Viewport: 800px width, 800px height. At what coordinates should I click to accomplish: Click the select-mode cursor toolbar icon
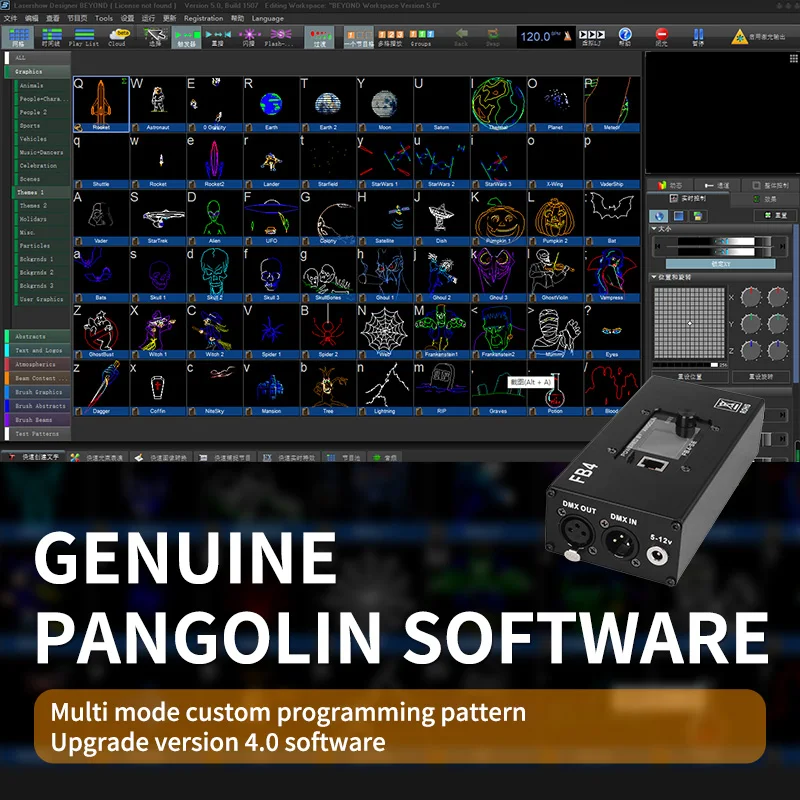coord(155,37)
